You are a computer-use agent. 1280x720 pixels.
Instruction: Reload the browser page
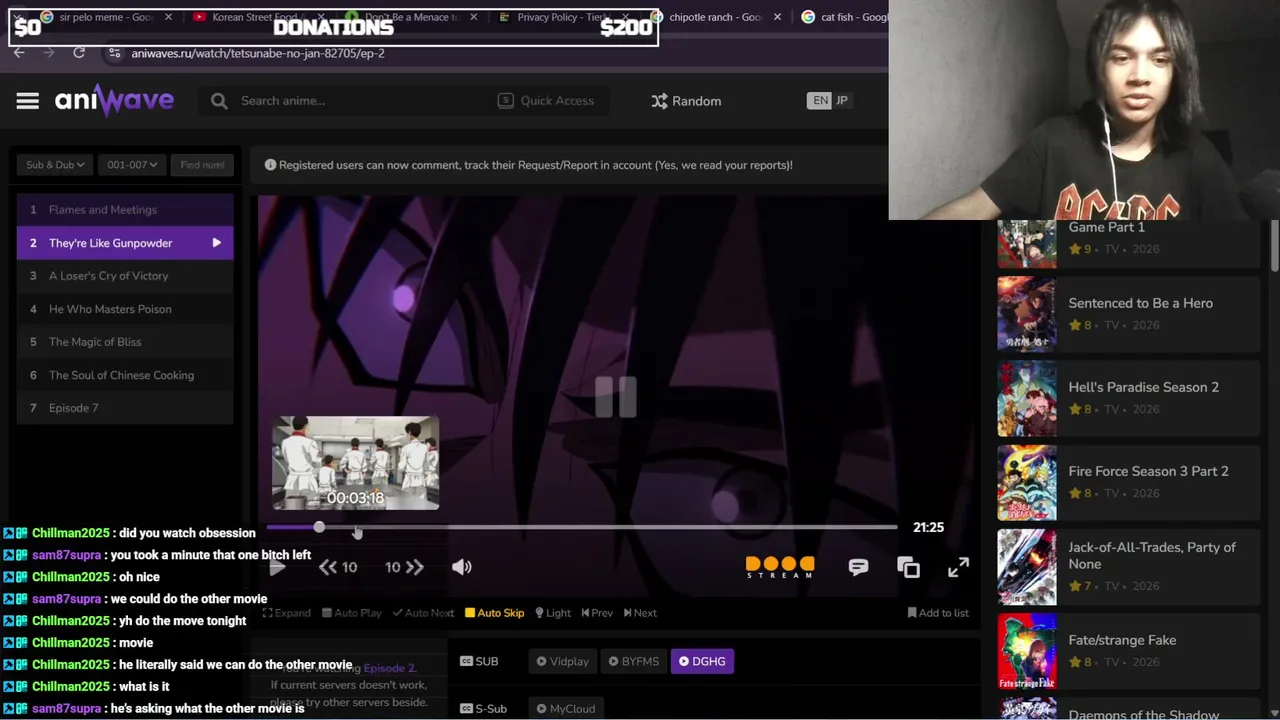tap(79, 53)
